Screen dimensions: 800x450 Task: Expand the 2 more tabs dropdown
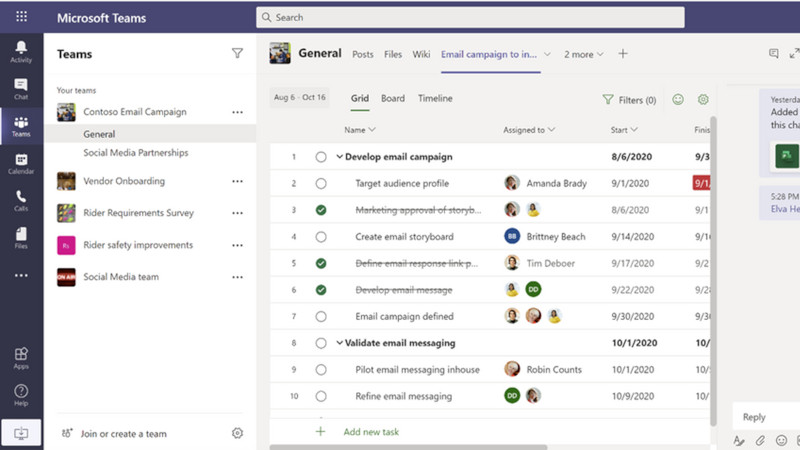tap(584, 54)
